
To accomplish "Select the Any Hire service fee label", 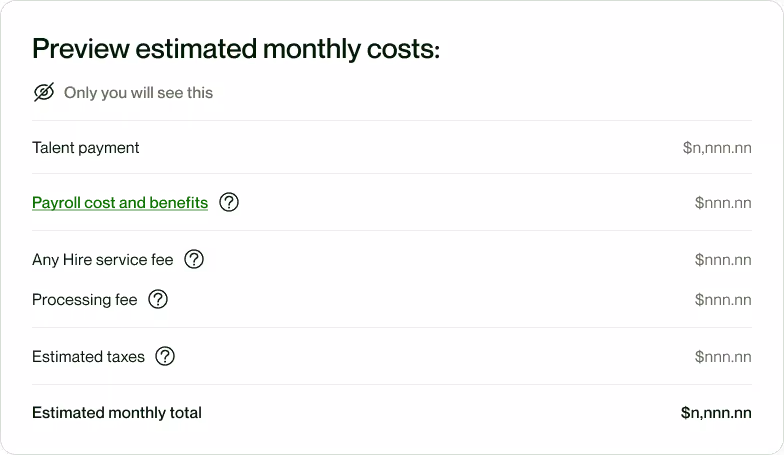I will [102, 260].
